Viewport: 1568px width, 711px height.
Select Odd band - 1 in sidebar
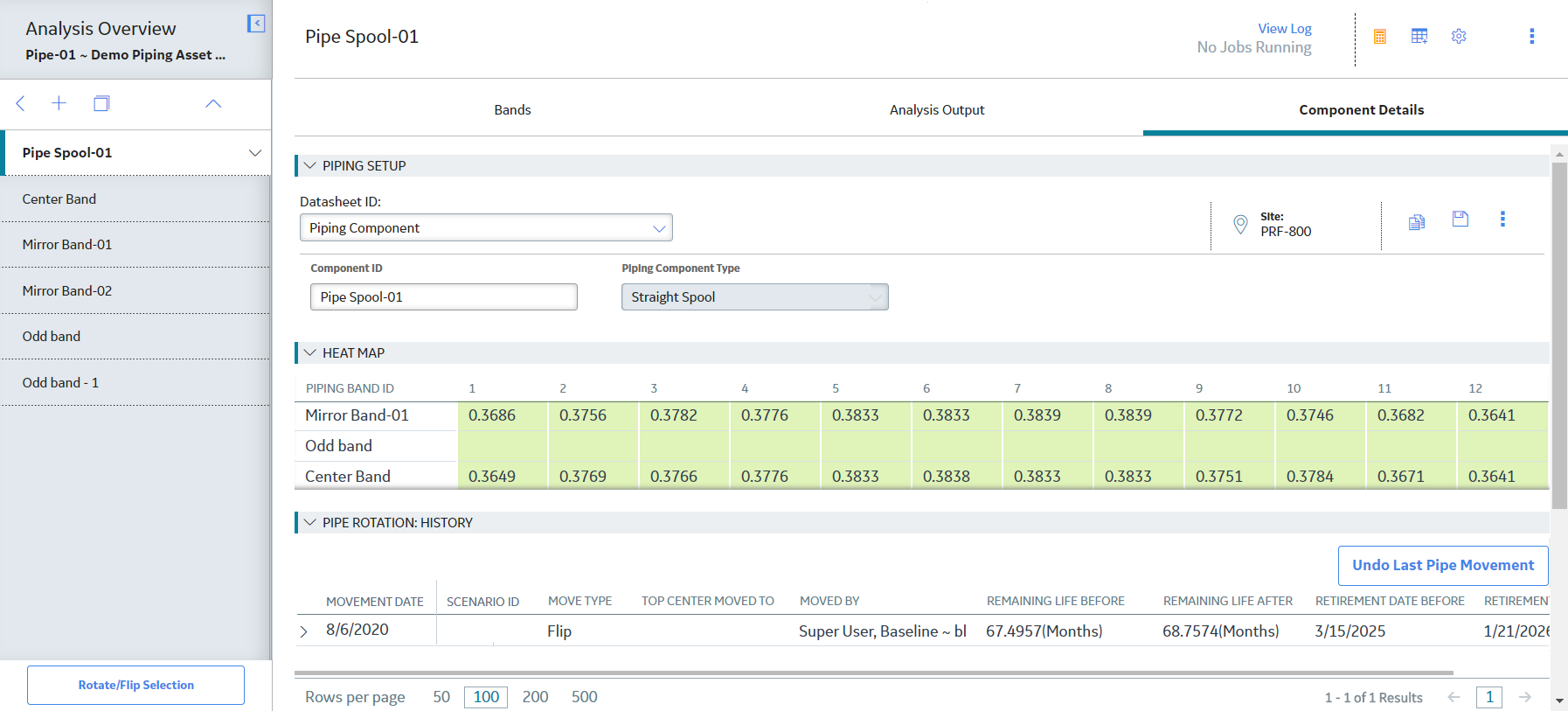[135, 382]
